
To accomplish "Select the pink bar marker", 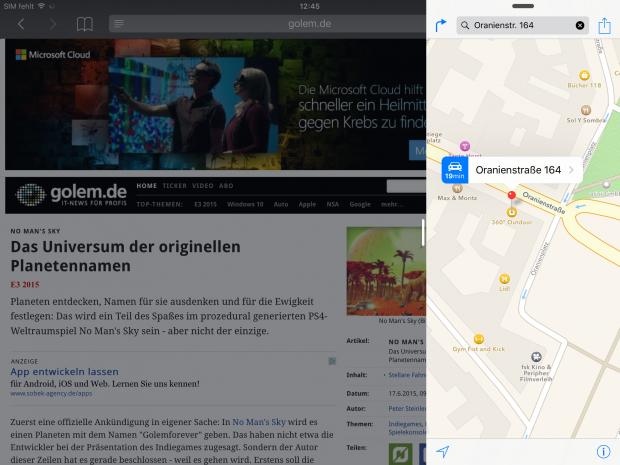I will (x=465, y=146).
